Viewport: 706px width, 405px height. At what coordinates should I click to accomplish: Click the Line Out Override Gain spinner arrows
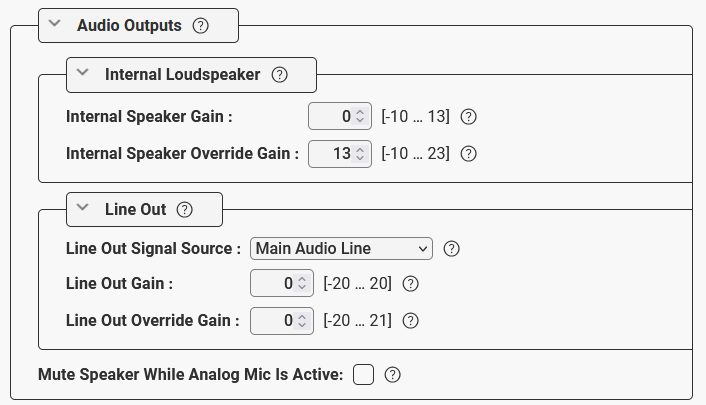click(x=303, y=321)
